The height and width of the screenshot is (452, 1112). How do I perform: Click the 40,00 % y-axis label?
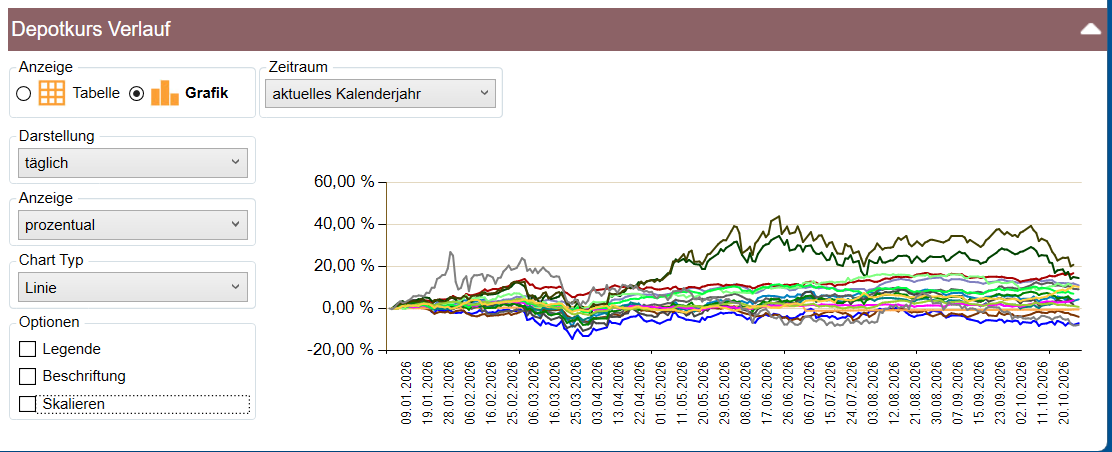click(344, 224)
